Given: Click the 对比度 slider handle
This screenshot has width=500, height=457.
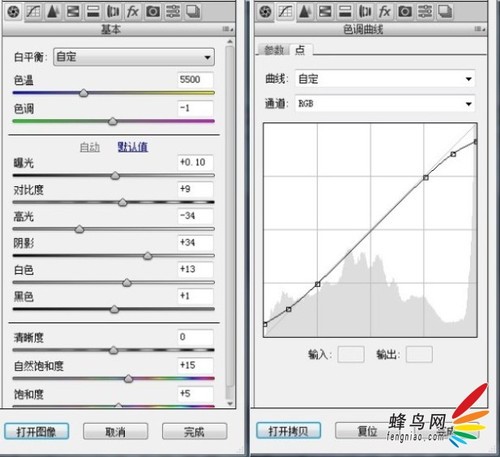Looking at the screenshot, I should click(x=123, y=202).
